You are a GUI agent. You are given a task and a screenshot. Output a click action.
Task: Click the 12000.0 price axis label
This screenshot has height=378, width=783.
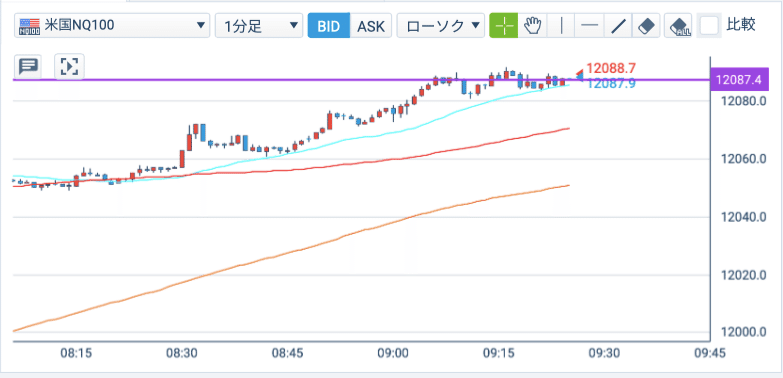[744, 333]
